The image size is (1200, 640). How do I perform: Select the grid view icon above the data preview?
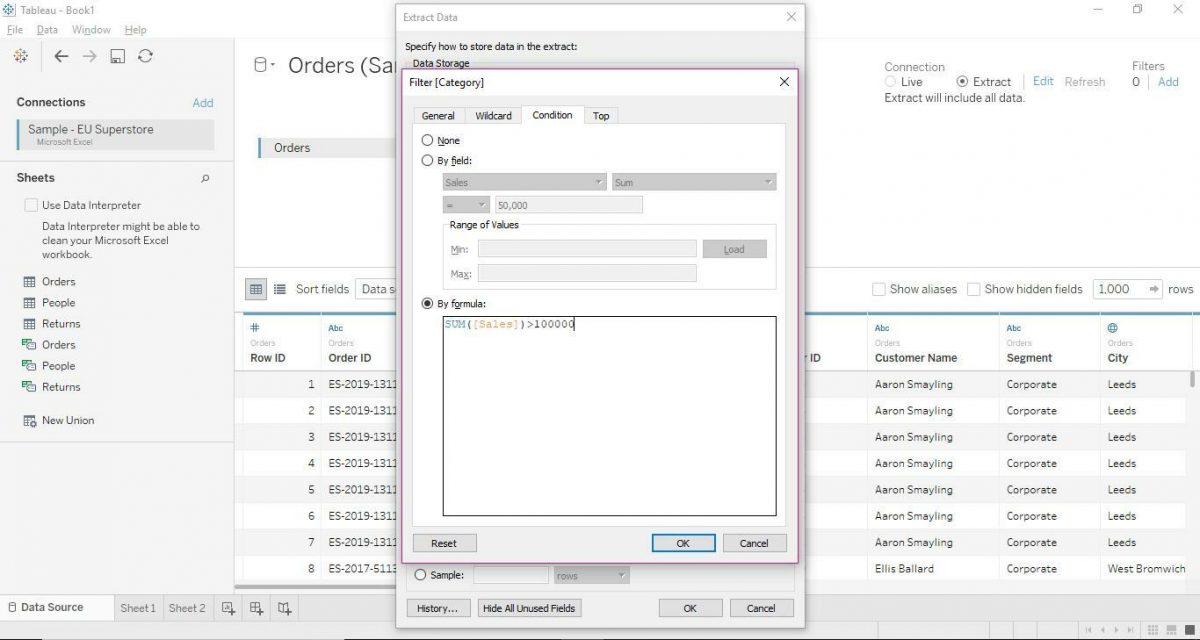point(257,289)
